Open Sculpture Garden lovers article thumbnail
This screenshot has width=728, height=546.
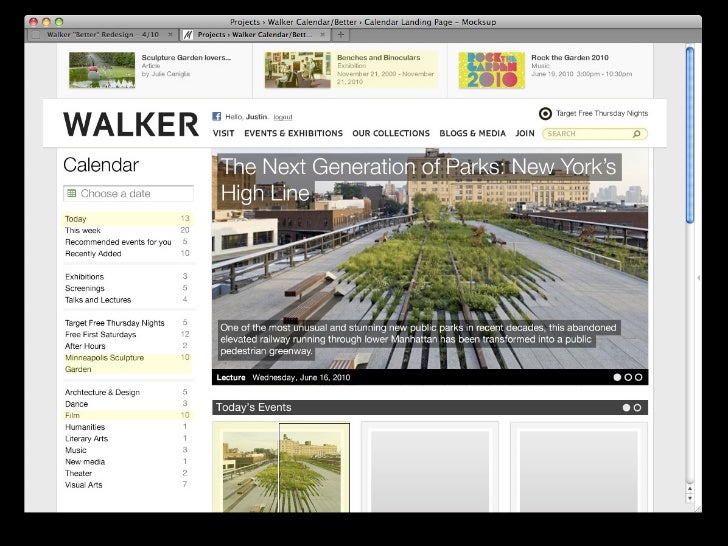point(102,70)
